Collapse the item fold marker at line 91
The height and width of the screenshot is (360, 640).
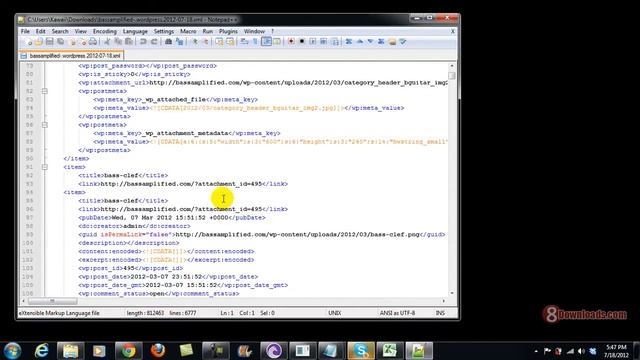click(44, 167)
